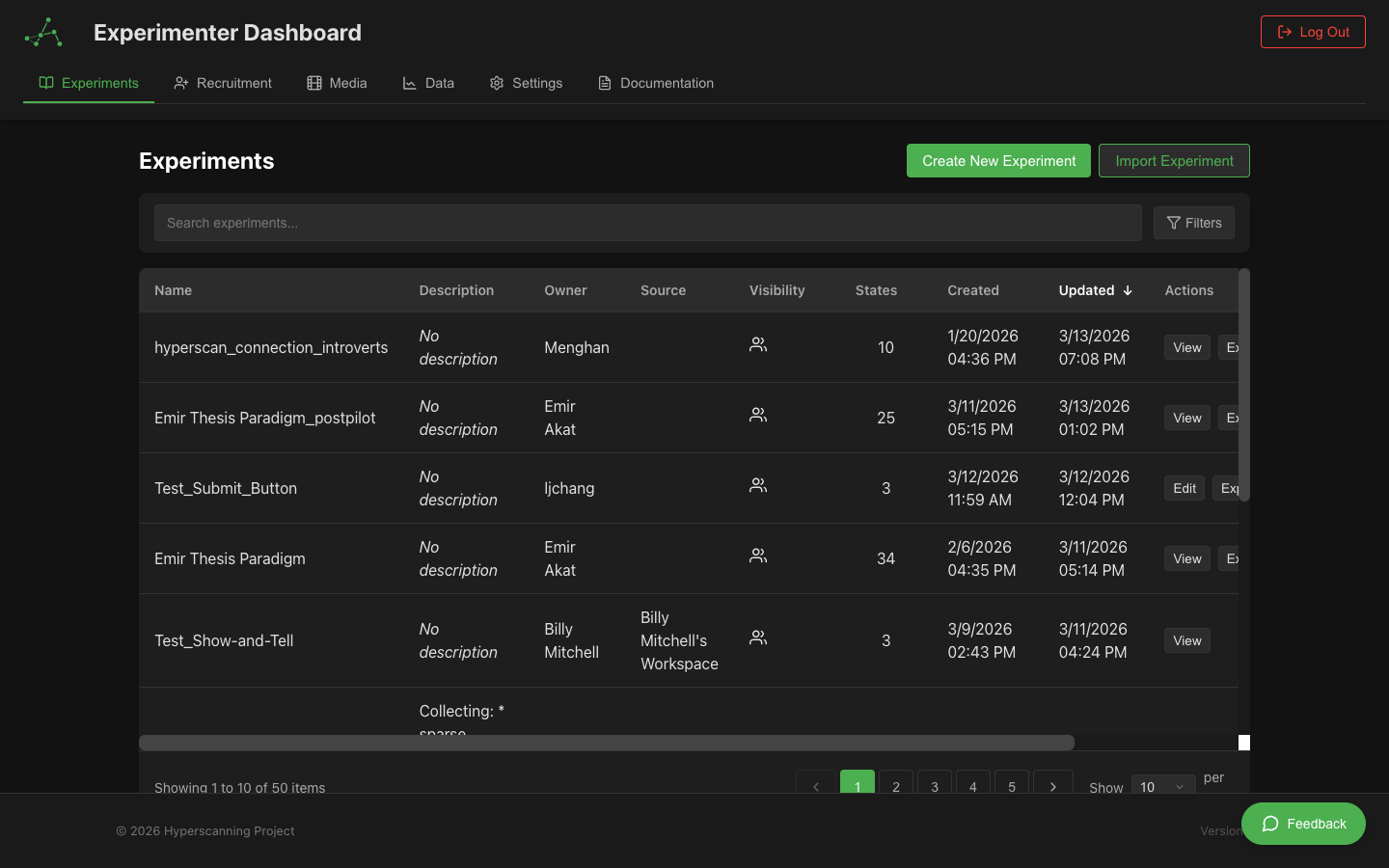1389x868 pixels.
Task: Open the Filters funnel icon
Action: (1173, 223)
